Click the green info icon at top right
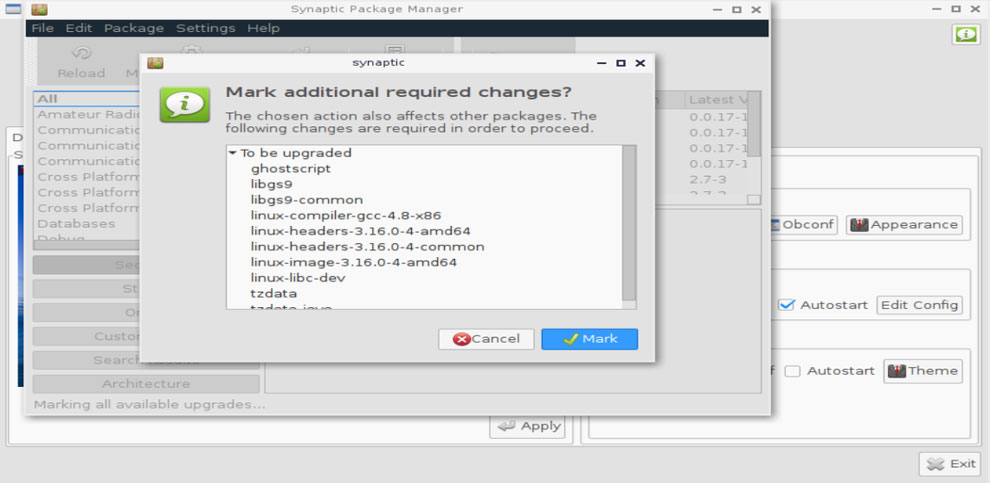The height and width of the screenshot is (483, 990). (965, 34)
